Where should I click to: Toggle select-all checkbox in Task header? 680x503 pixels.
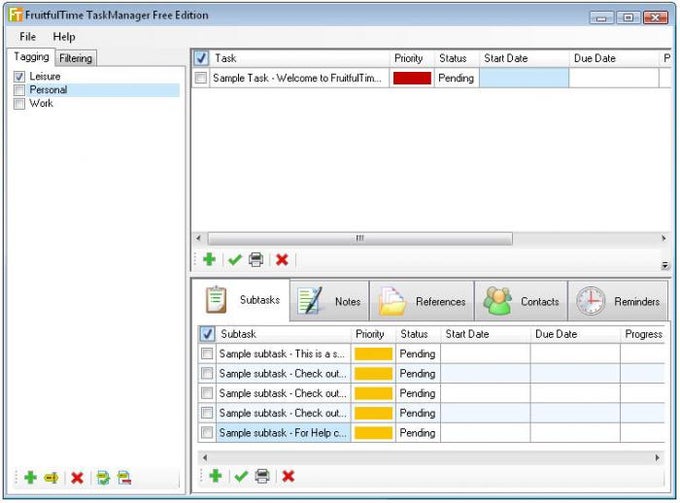201,58
